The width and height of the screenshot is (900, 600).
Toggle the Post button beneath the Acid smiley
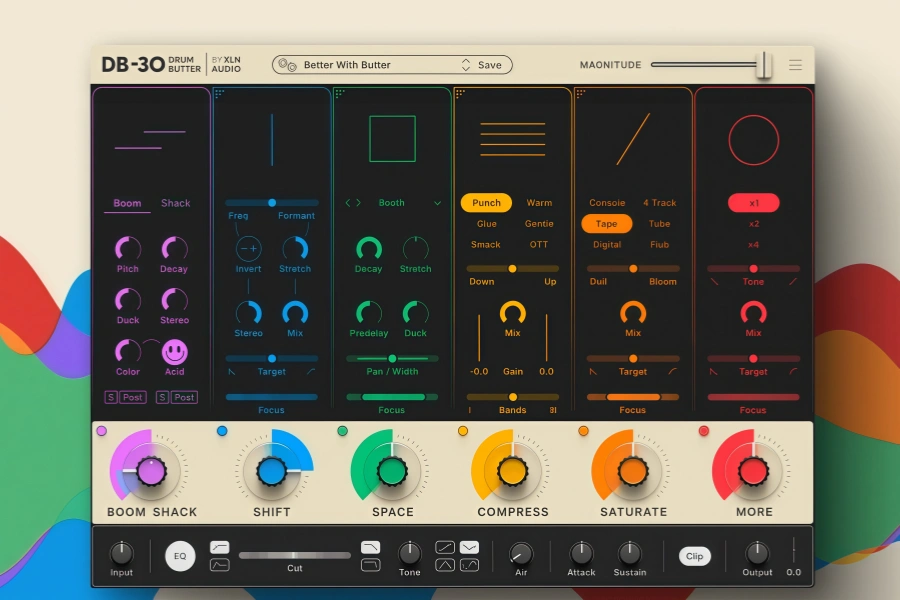[x=184, y=397]
